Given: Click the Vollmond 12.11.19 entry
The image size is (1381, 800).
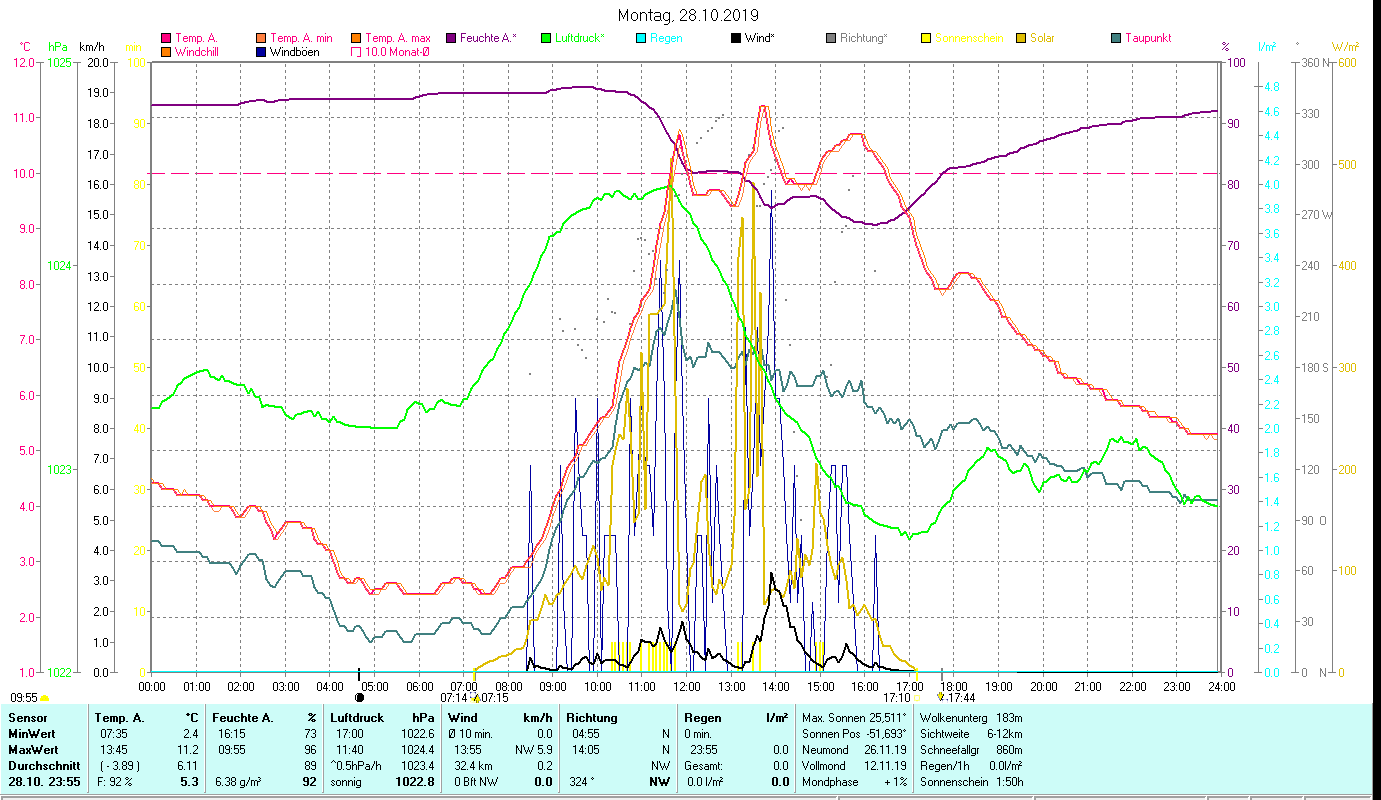Looking at the screenshot, I should (853, 765).
